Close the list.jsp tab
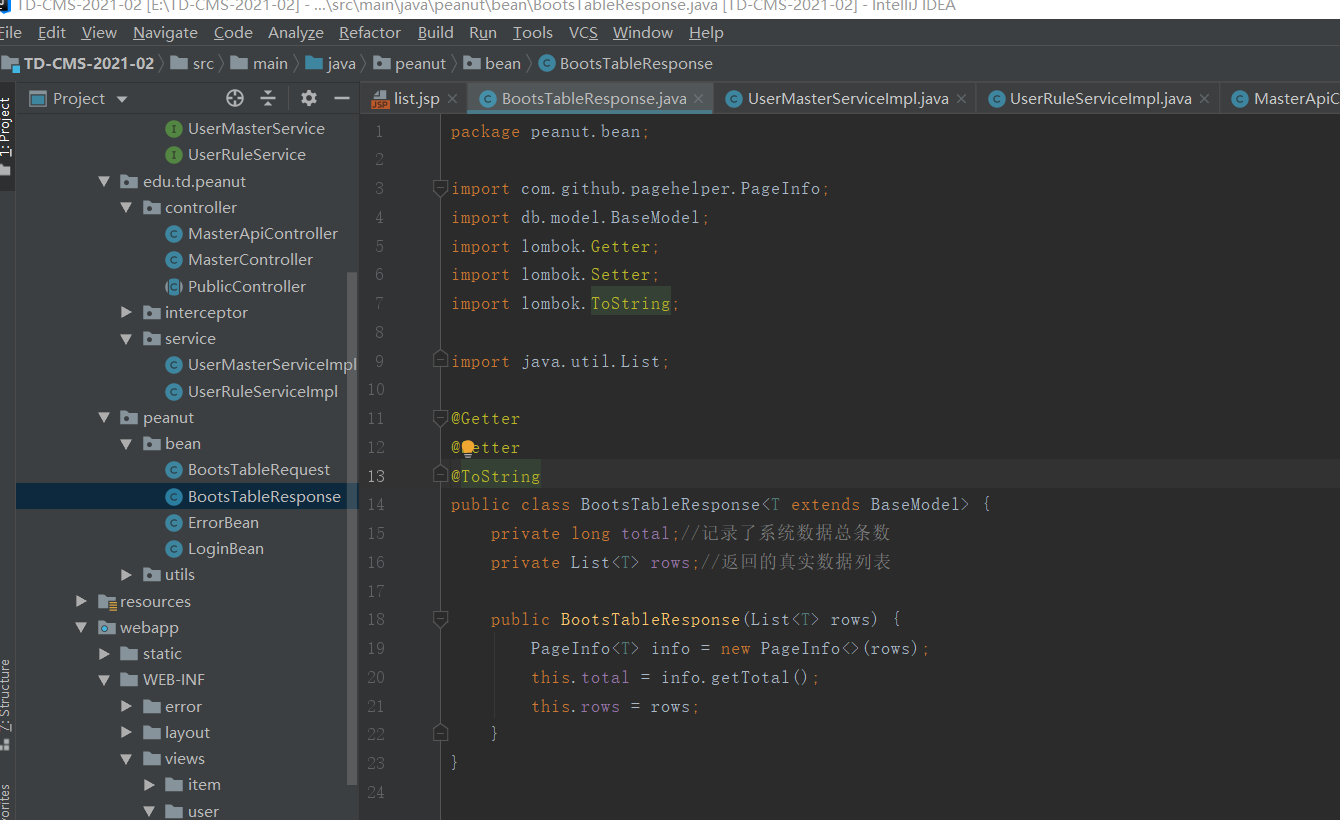The image size is (1340, 820). tap(451, 98)
